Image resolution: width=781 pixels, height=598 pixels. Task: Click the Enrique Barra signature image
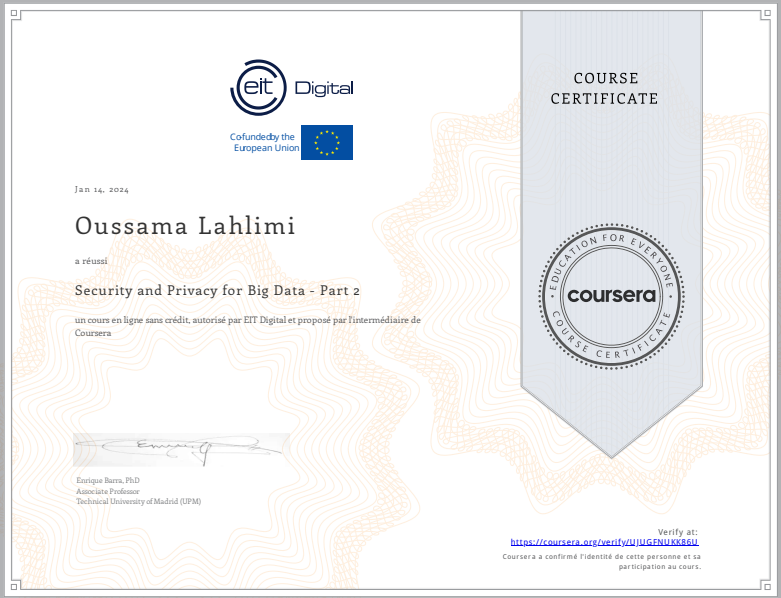coord(181,450)
